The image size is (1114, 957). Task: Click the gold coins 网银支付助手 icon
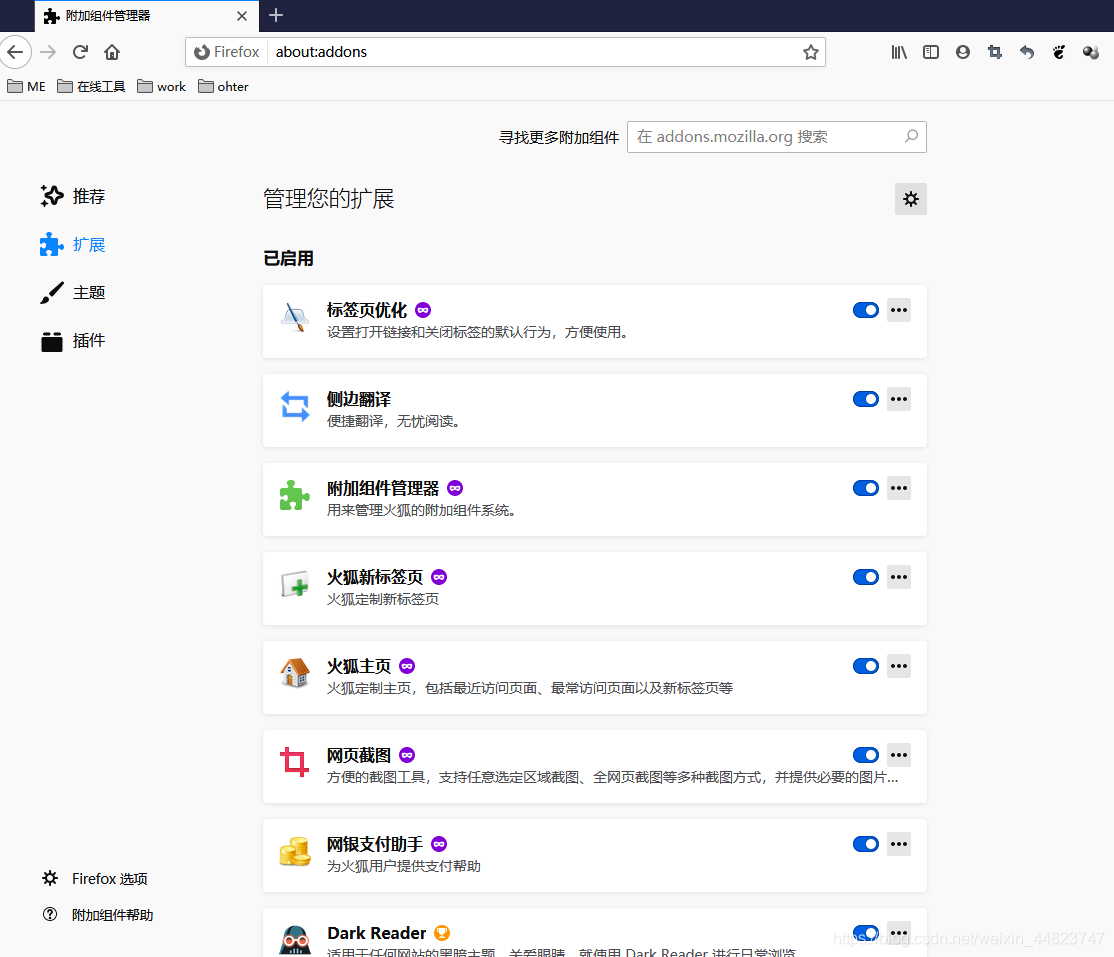pos(295,851)
